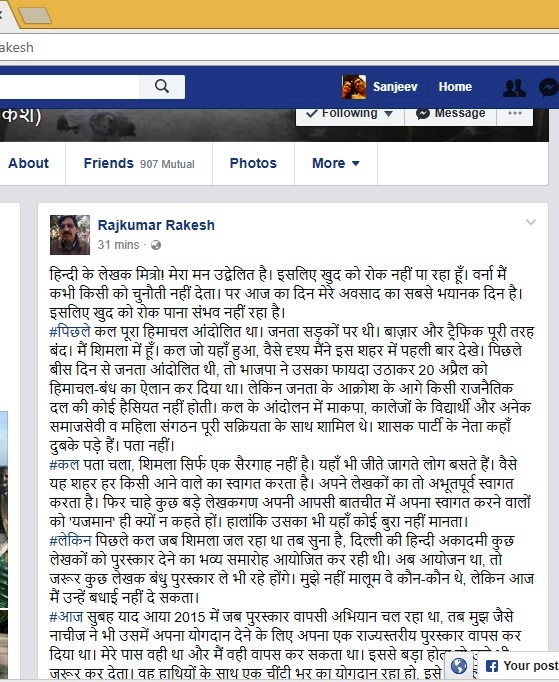Image resolution: width=559 pixels, height=682 pixels.
Task: Click the Facebook icon in the Your post popup
Action: (x=492, y=666)
